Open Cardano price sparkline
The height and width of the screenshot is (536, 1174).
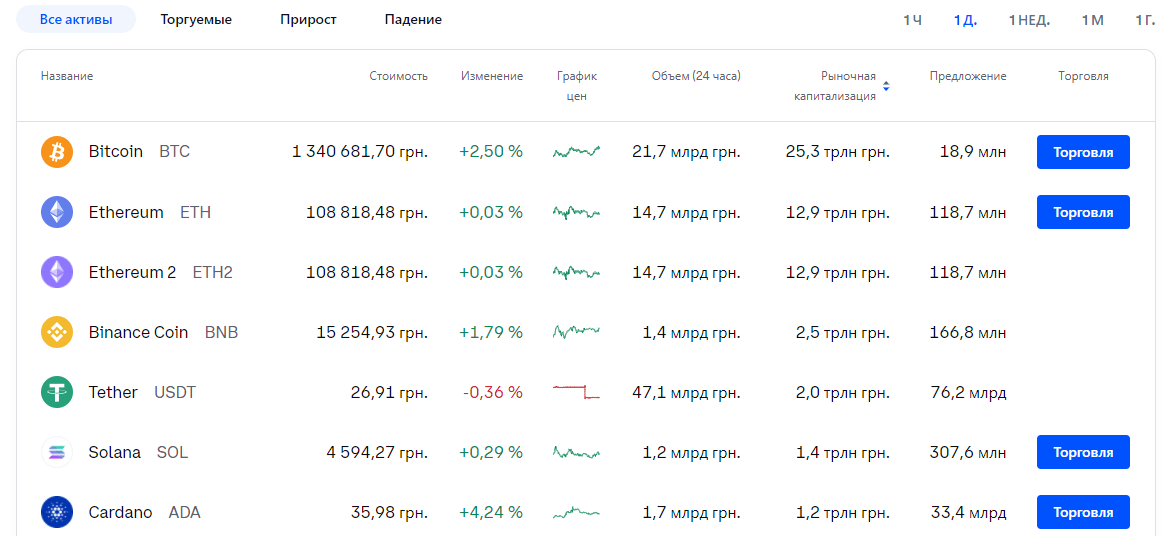(577, 513)
